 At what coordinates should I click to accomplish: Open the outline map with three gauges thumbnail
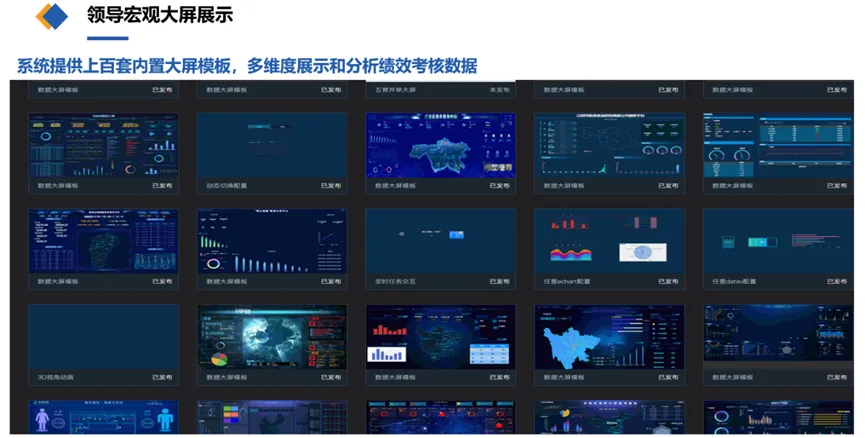click(610, 146)
